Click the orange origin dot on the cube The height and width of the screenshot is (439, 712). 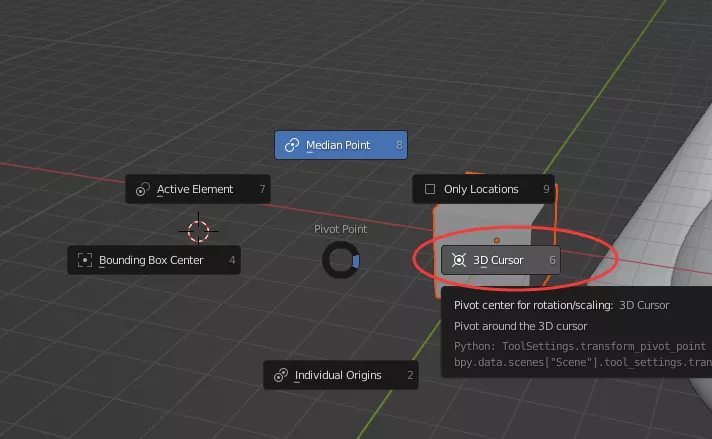497,240
